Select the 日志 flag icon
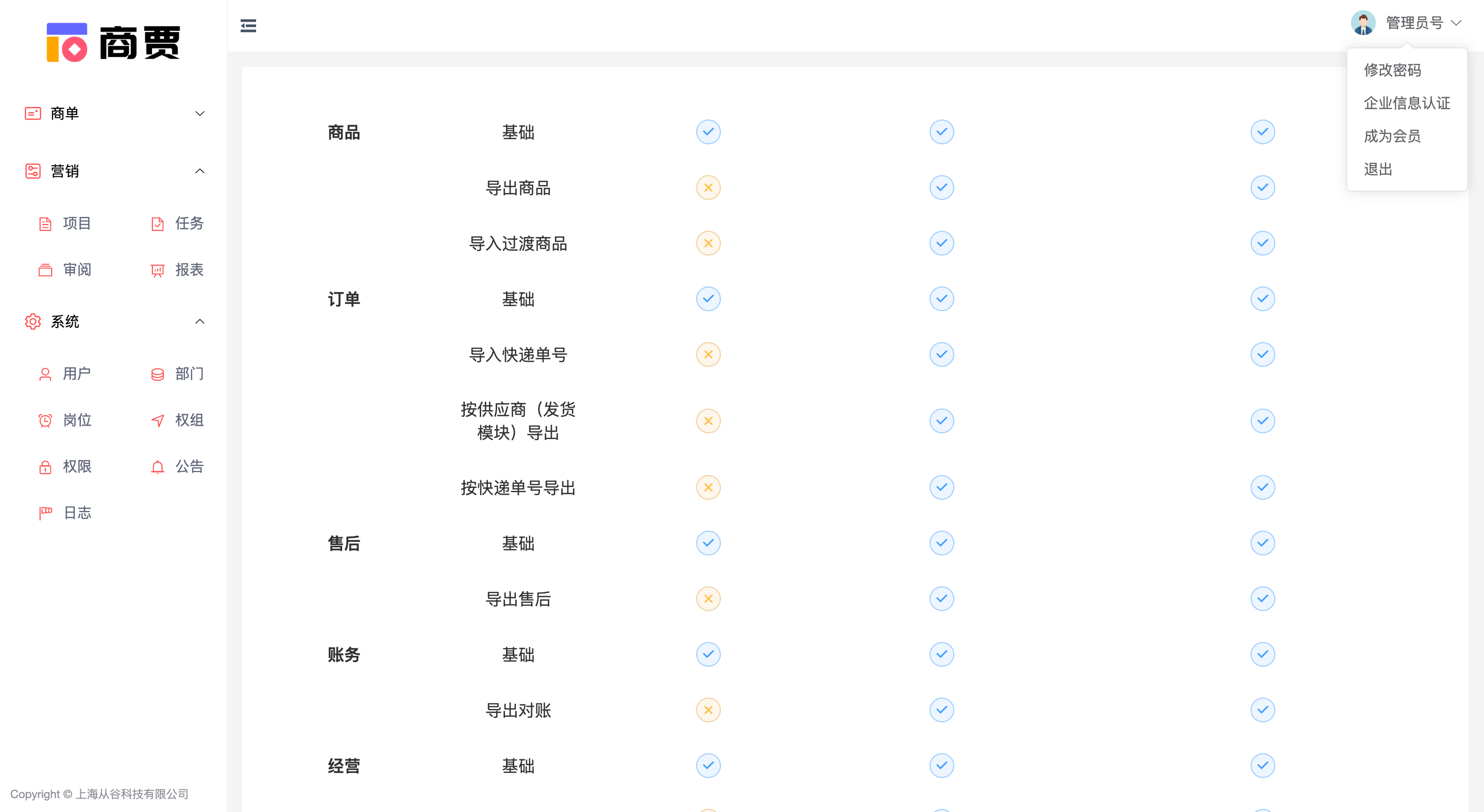Screen dimensions: 1484x812 coord(46,513)
